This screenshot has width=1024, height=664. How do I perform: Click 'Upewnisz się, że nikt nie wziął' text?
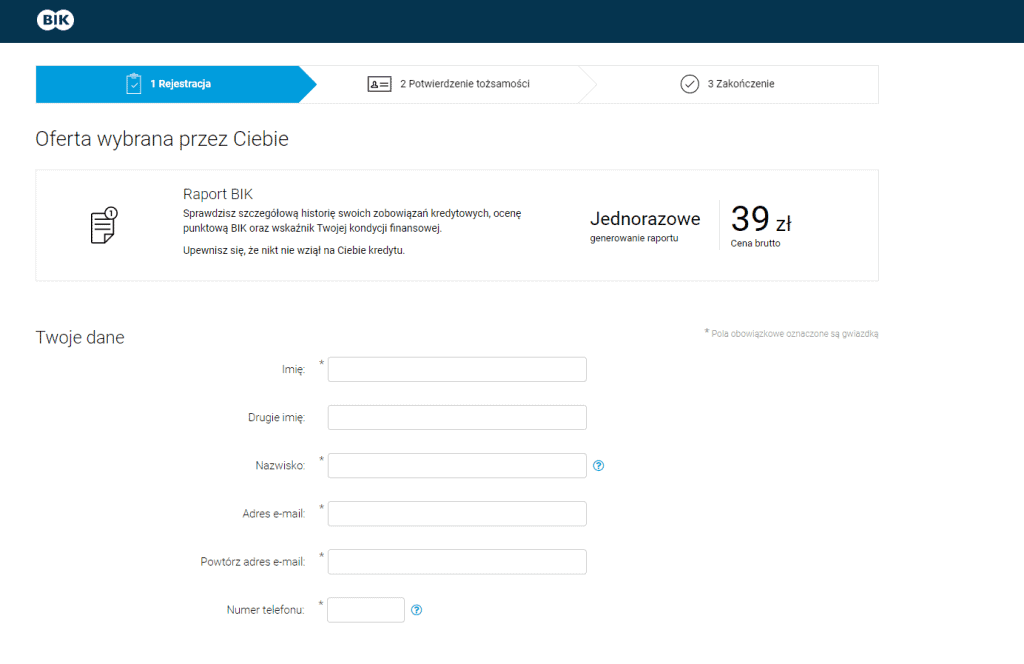[x=294, y=250]
